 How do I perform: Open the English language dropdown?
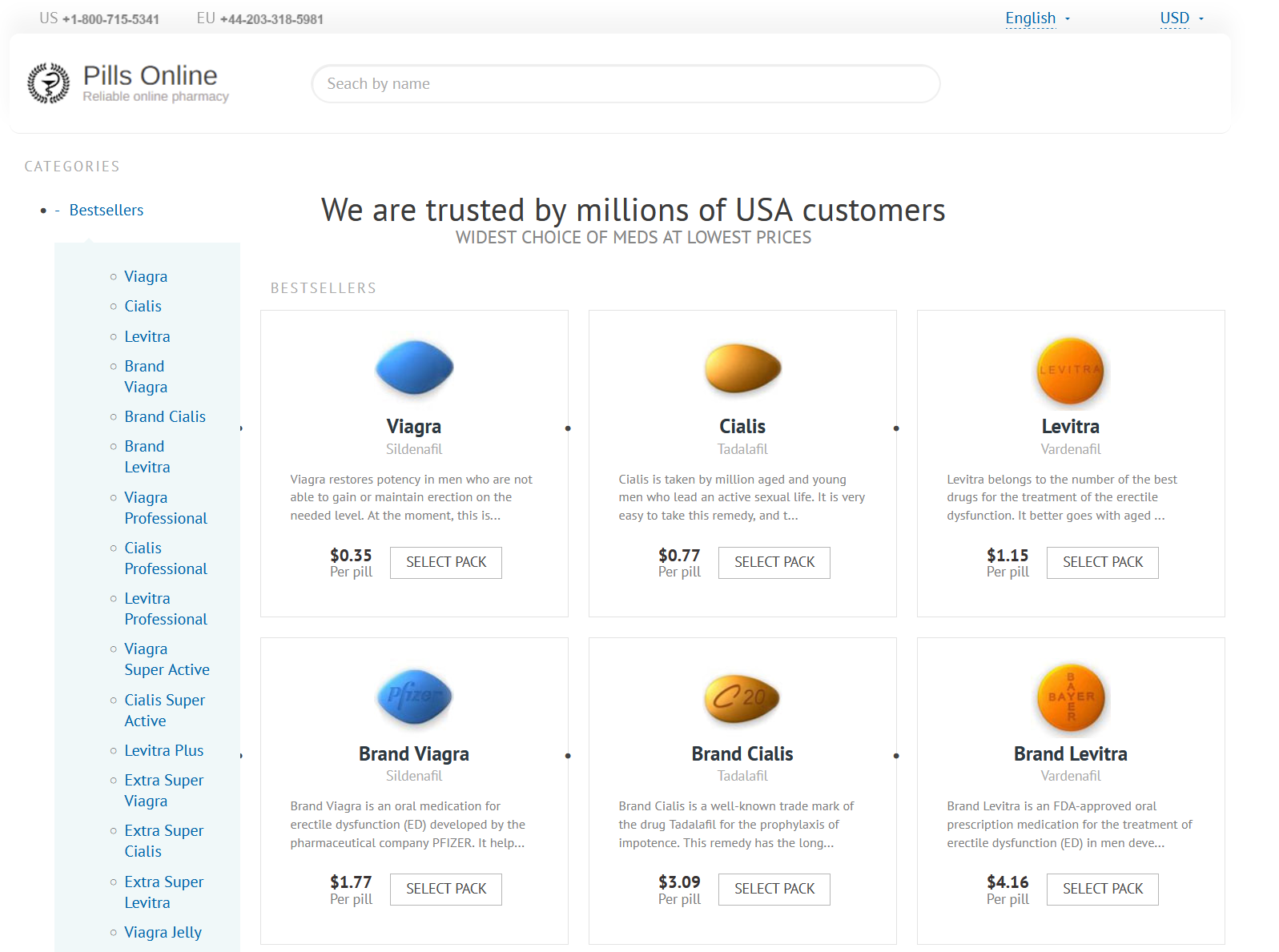point(1037,18)
